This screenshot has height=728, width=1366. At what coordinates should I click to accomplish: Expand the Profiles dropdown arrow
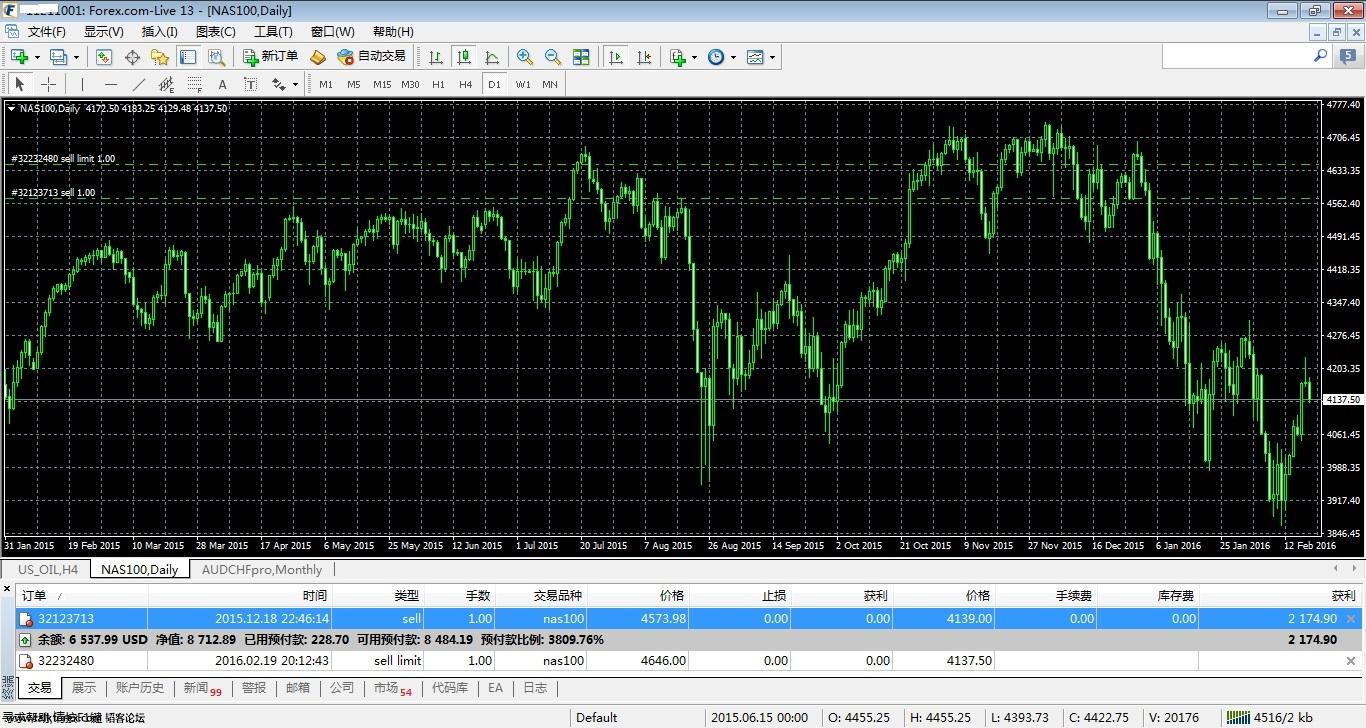click(76, 57)
